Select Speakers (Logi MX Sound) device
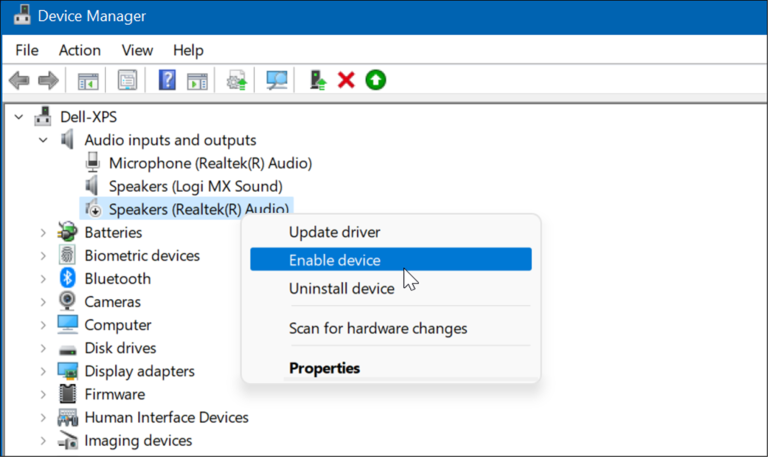The height and width of the screenshot is (457, 768). tap(195, 186)
